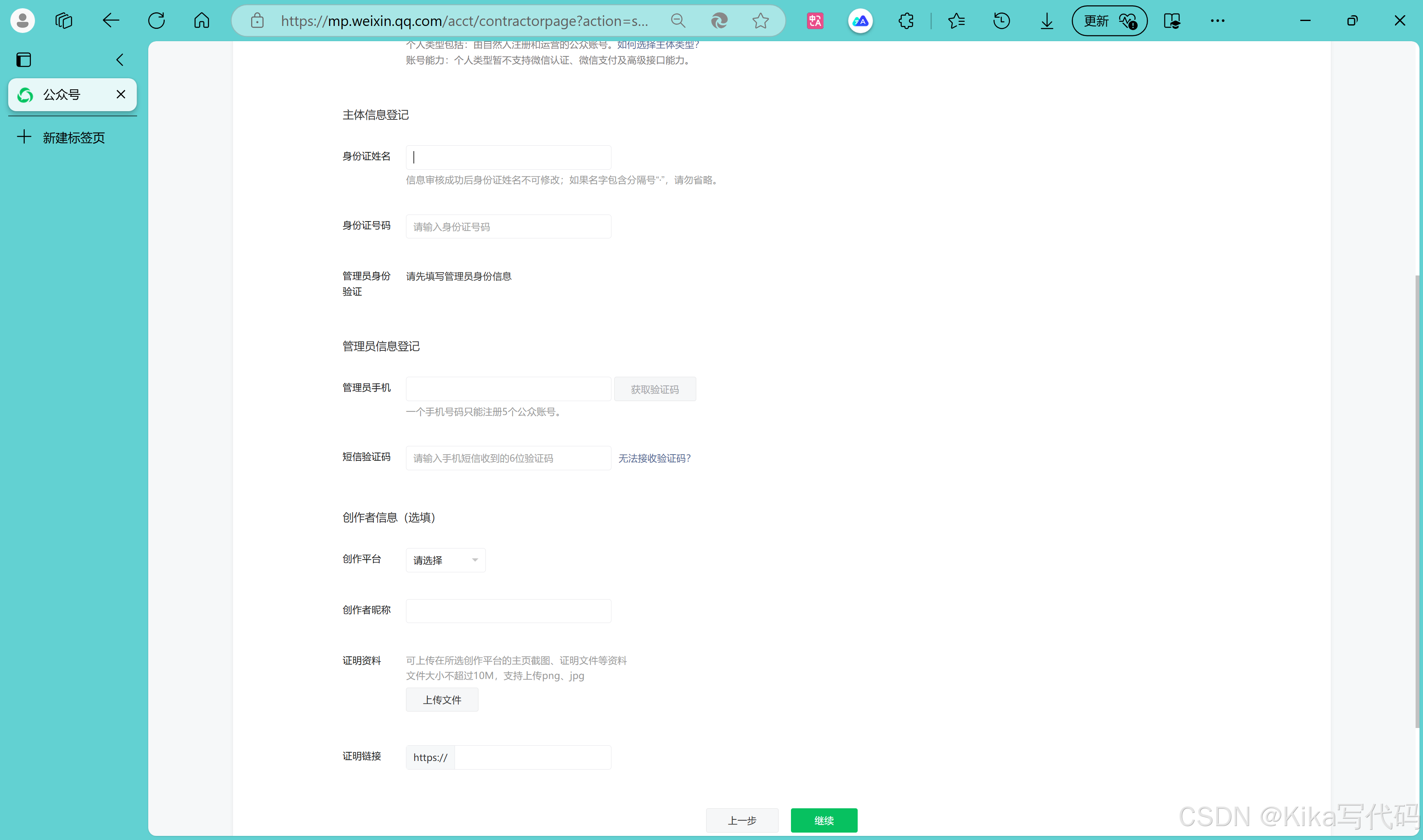Open browser history icon

click(x=1001, y=21)
